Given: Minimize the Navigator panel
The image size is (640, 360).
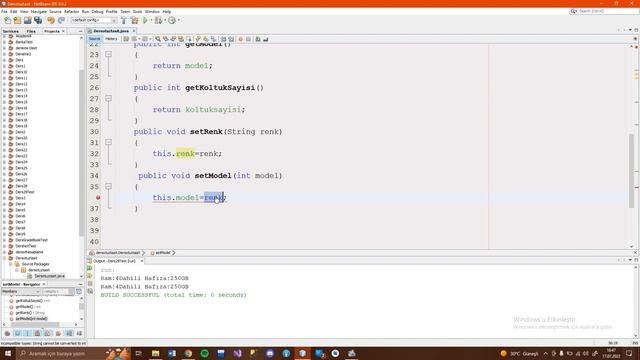Looking at the screenshot, I should (80, 284).
